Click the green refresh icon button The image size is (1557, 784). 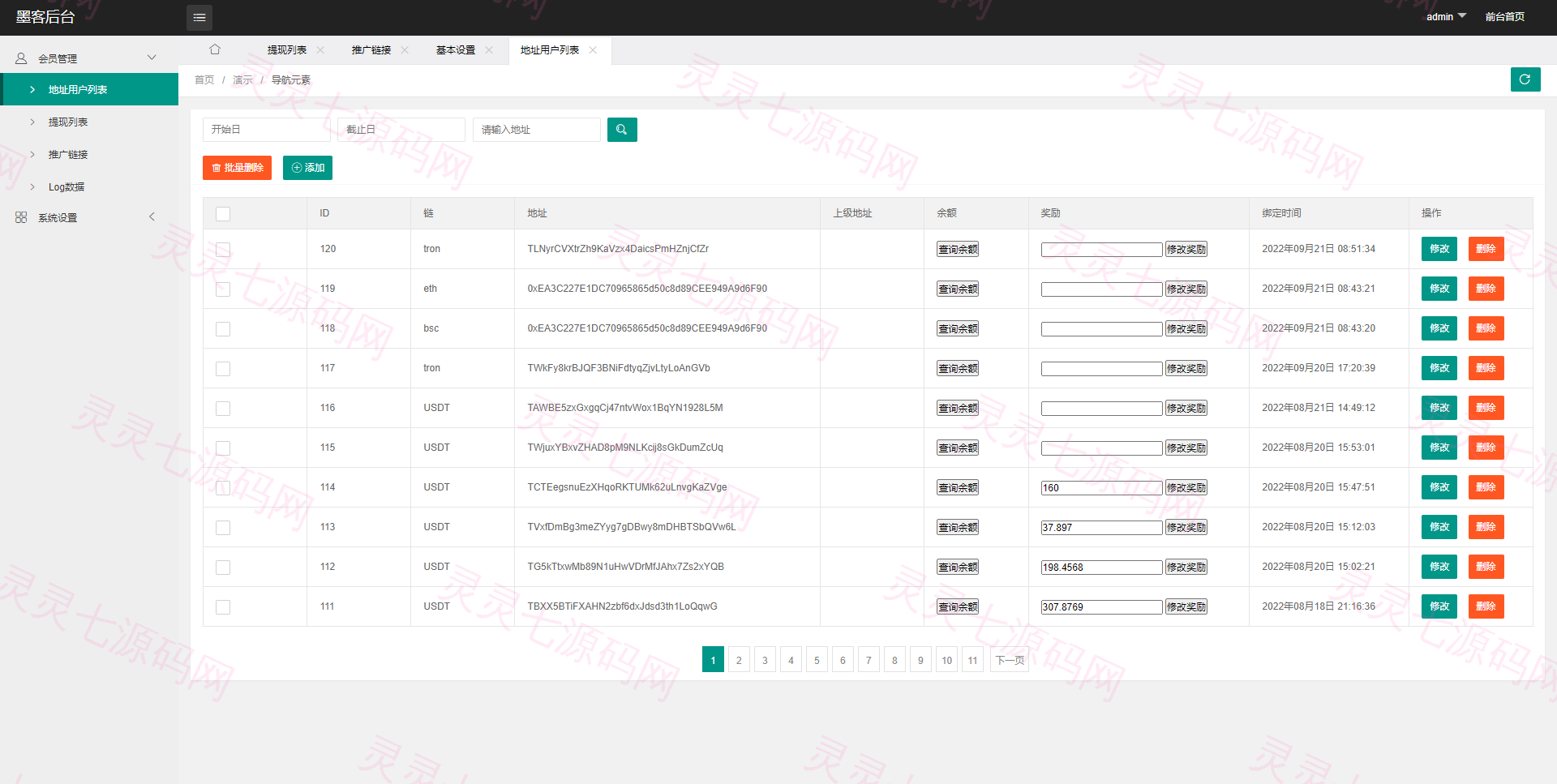click(x=1525, y=79)
